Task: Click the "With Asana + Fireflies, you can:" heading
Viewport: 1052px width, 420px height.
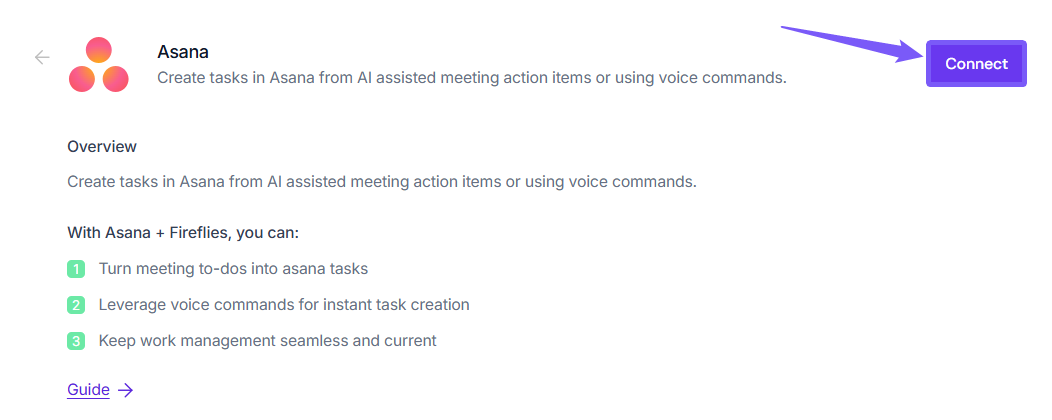Action: pos(183,233)
